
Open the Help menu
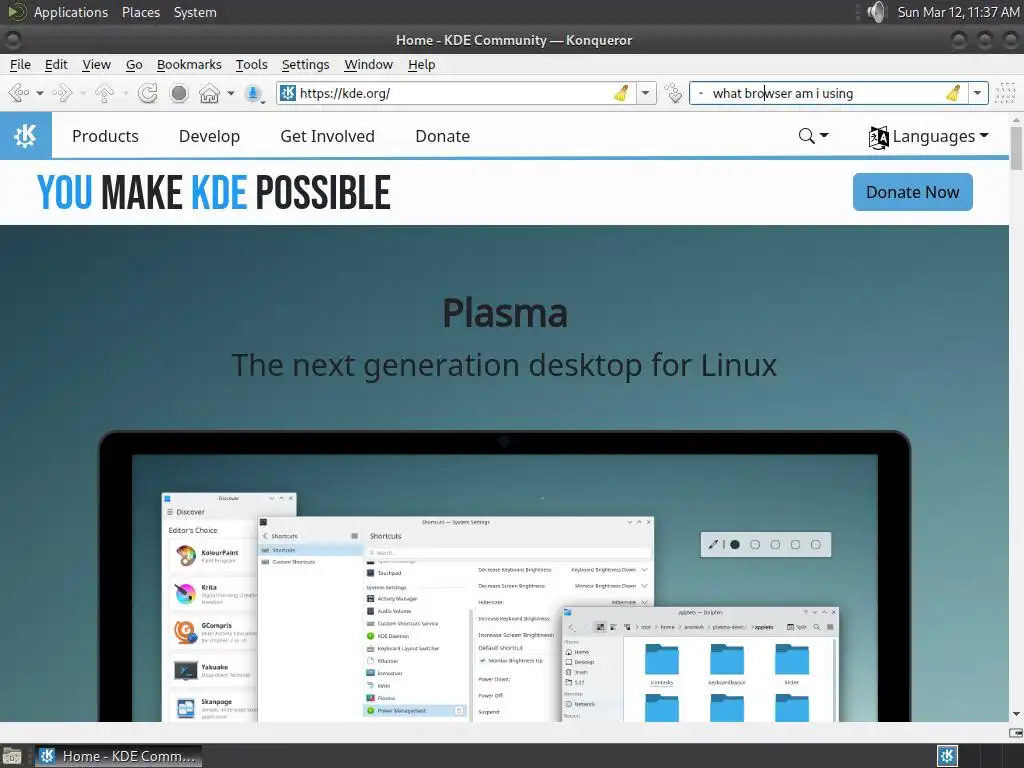tap(421, 65)
